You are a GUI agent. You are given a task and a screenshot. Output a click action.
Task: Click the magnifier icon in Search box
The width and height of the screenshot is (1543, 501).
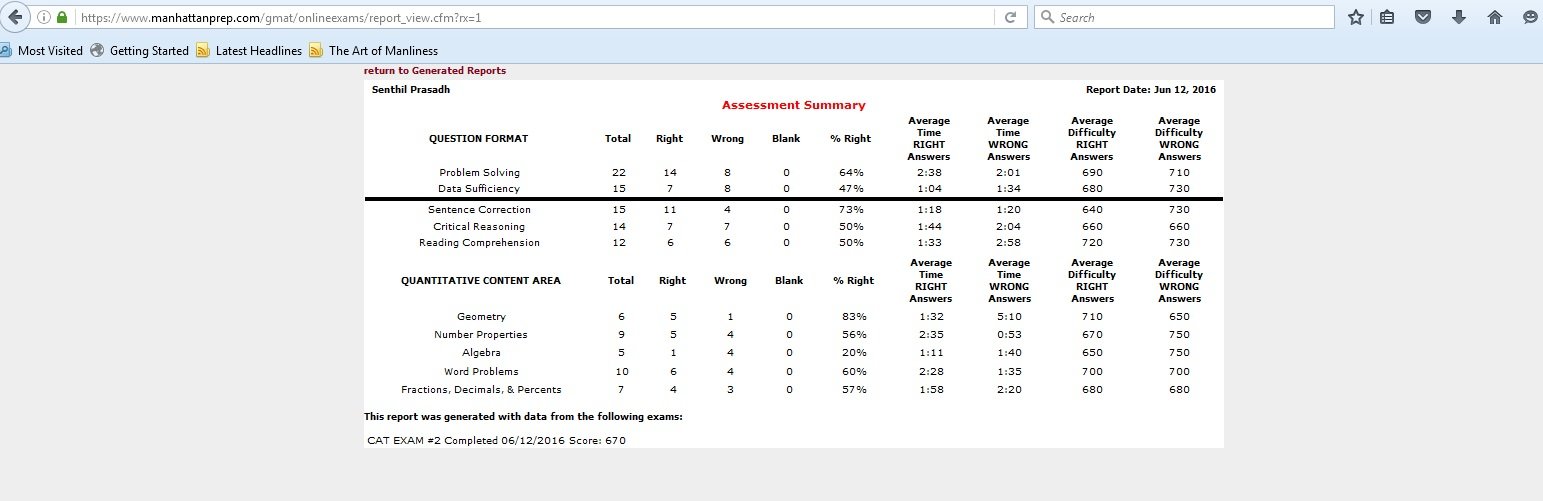1046,17
